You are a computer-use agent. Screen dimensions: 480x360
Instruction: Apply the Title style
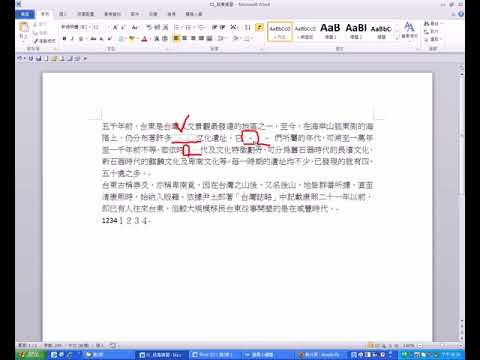pyautogui.click(x=381, y=32)
